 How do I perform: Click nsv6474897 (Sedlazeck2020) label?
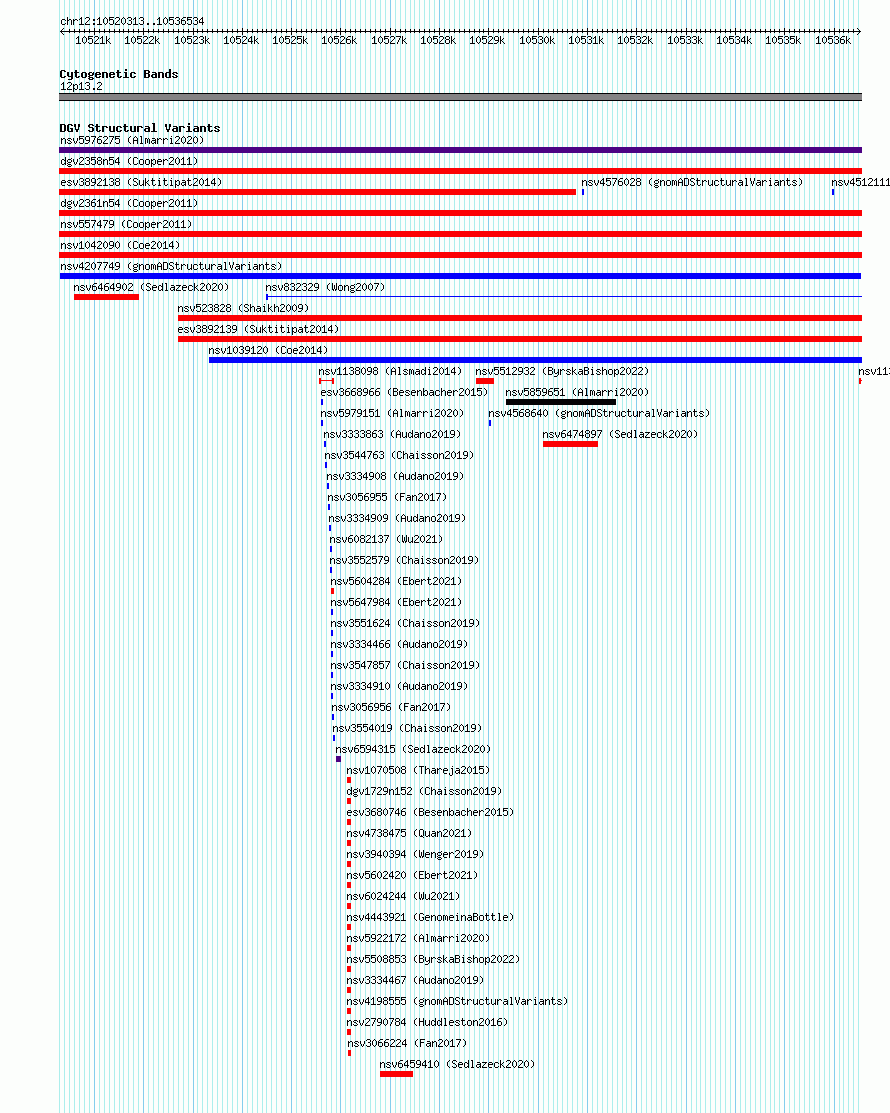(620, 434)
